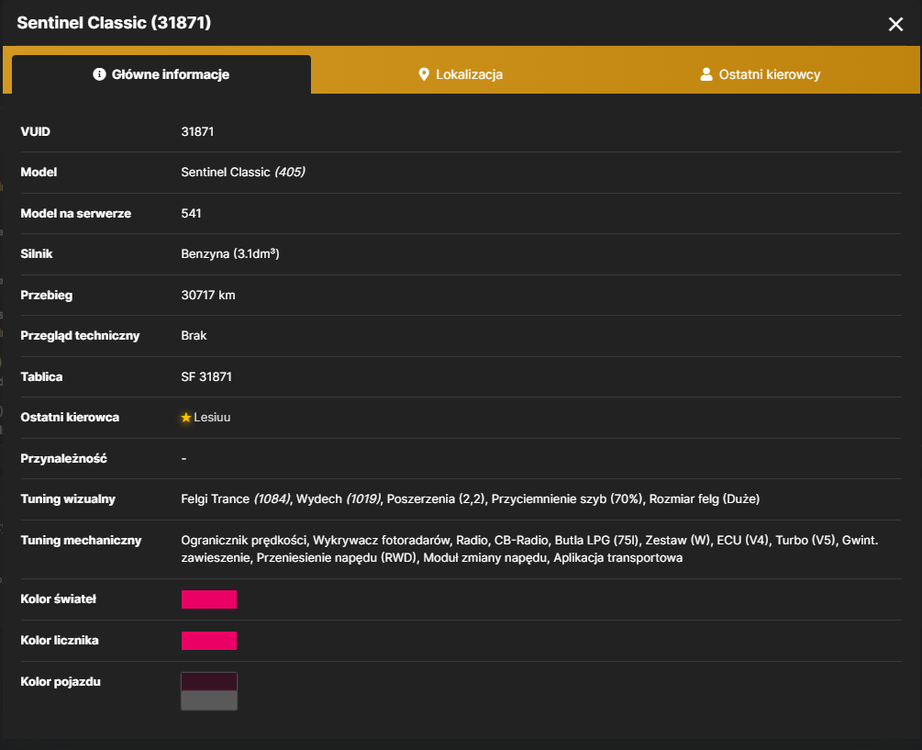Open the Ostatni kierowcy tab
Viewport: 922px width, 750px height.
tap(760, 75)
